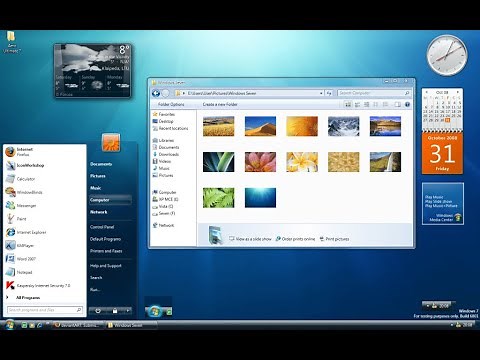The width and height of the screenshot is (480, 360).
Task: Select the snowy mountains wallpaper thumbnail
Action: [x=344, y=126]
